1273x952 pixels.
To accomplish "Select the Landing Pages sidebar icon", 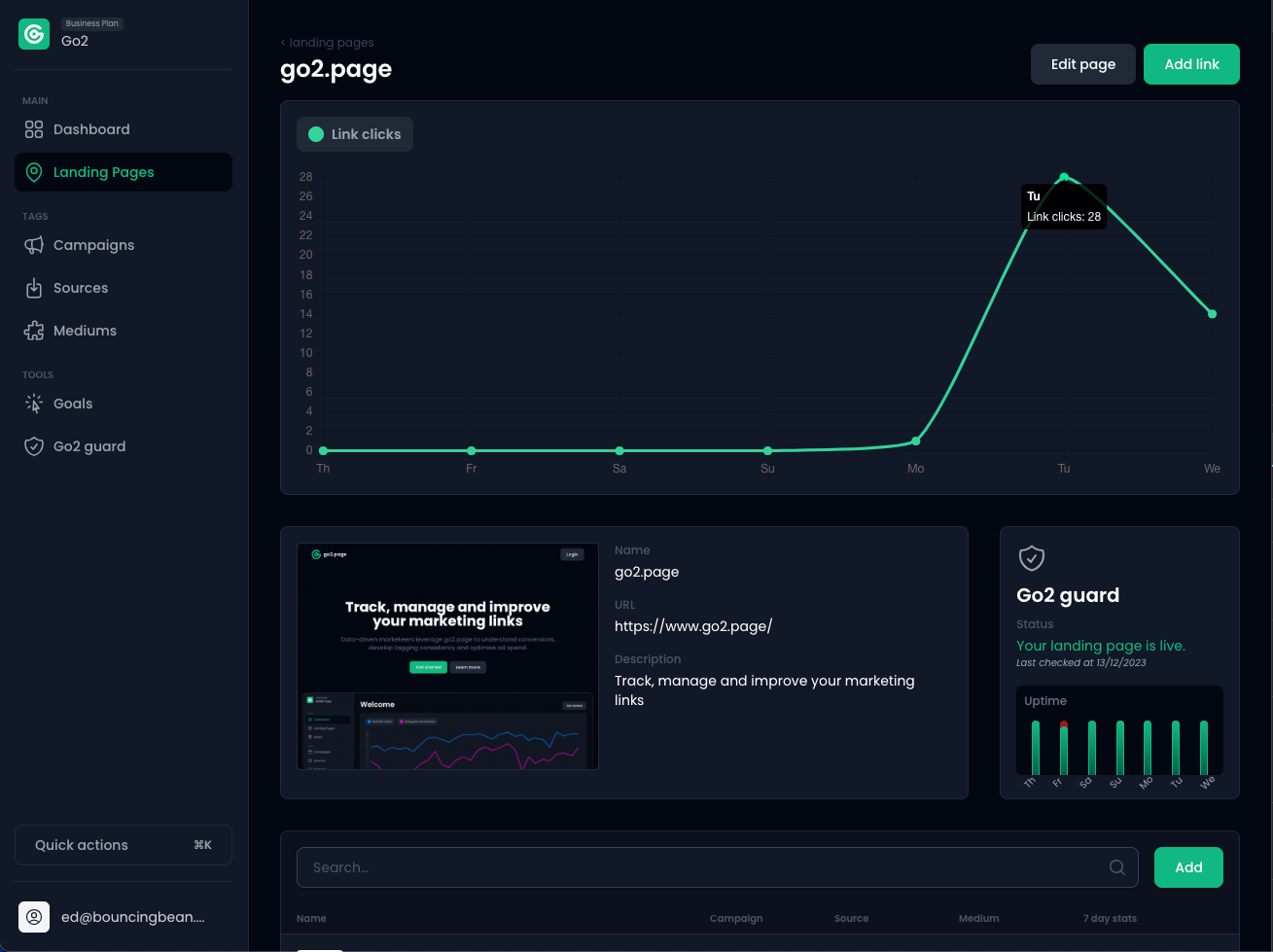I will (x=34, y=171).
